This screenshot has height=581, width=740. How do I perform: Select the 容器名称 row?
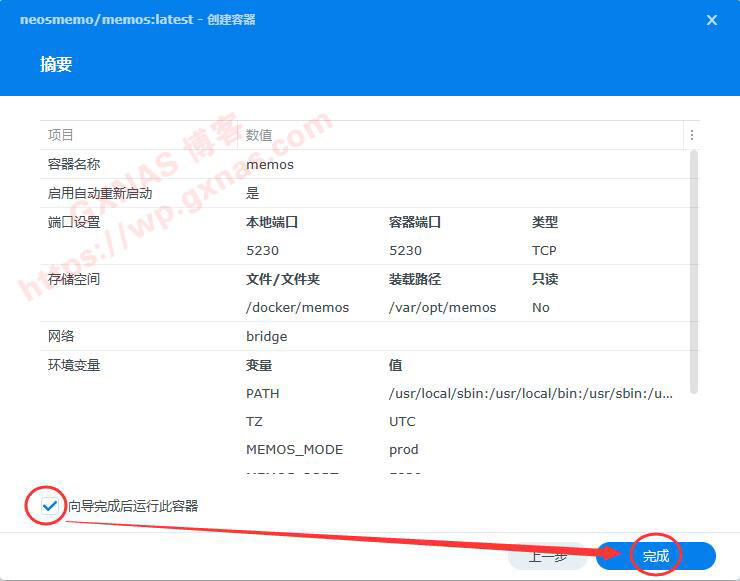tap(74, 164)
